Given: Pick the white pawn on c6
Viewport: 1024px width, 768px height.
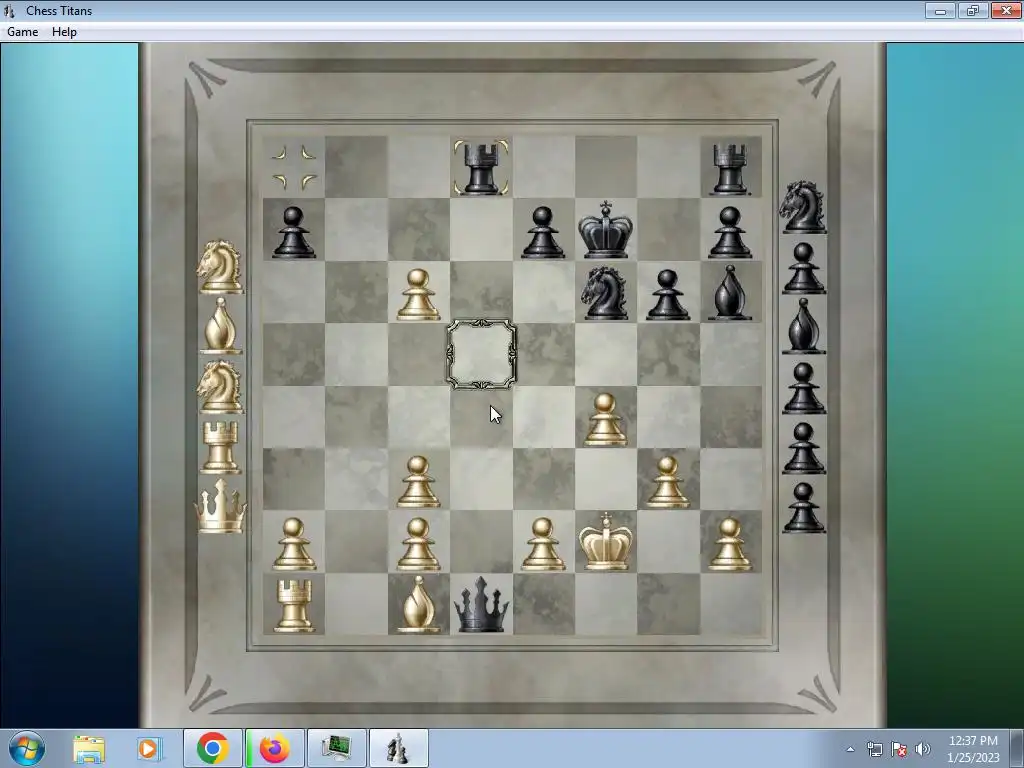Looking at the screenshot, I should pos(418,295).
